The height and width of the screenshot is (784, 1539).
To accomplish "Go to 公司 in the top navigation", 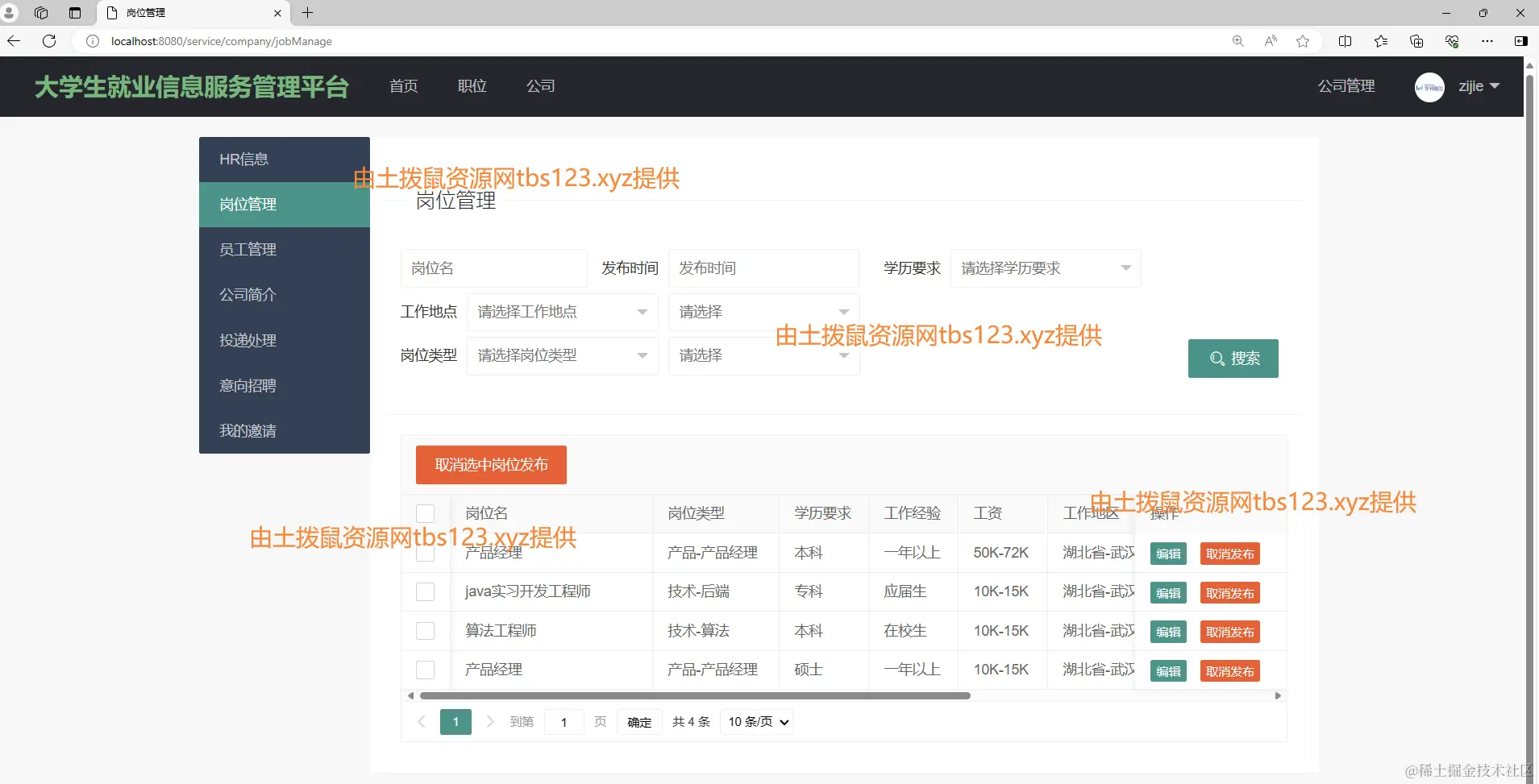I will pyautogui.click(x=541, y=86).
